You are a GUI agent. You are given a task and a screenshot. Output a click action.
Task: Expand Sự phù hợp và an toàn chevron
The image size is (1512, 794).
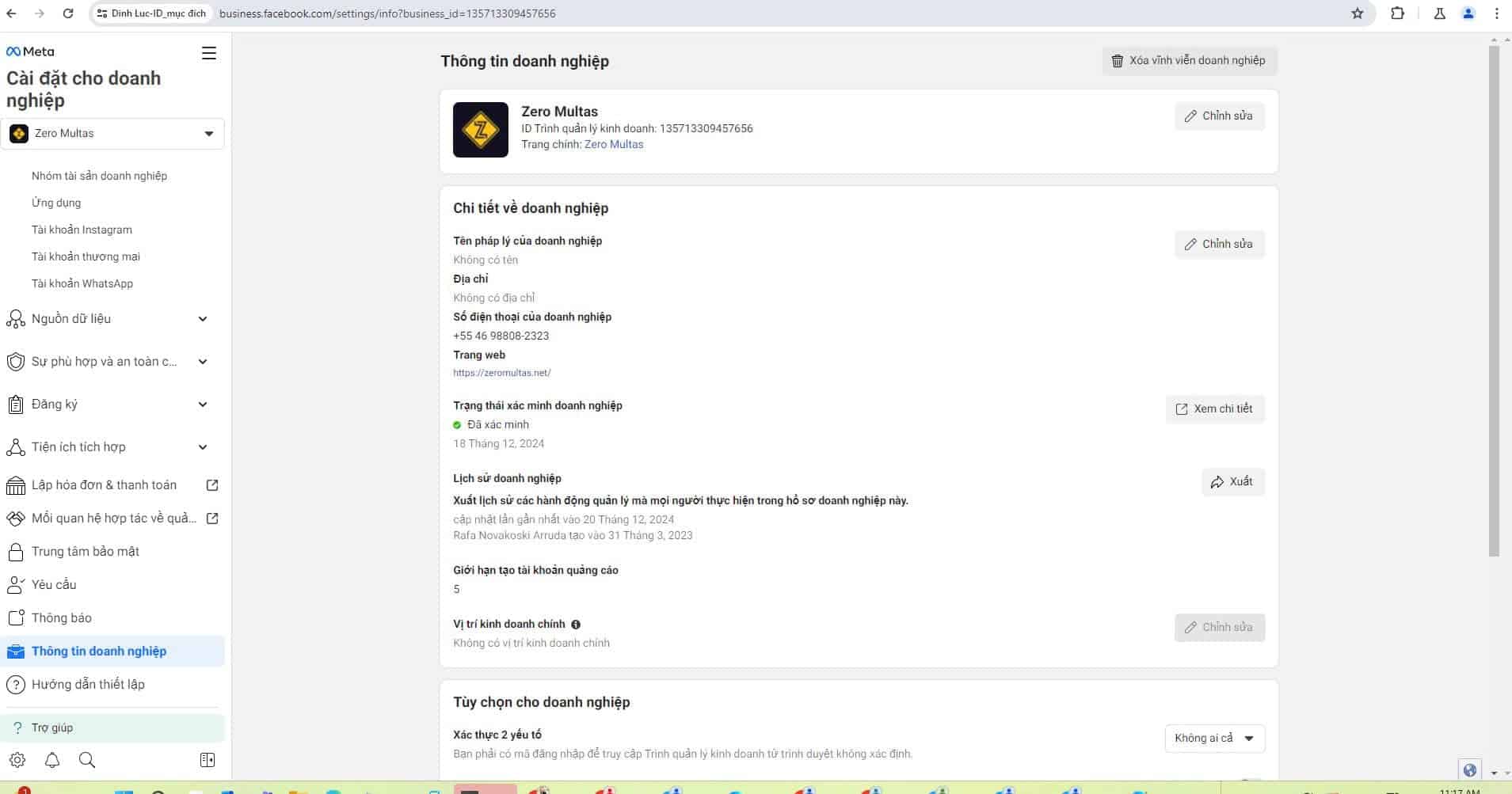(203, 362)
